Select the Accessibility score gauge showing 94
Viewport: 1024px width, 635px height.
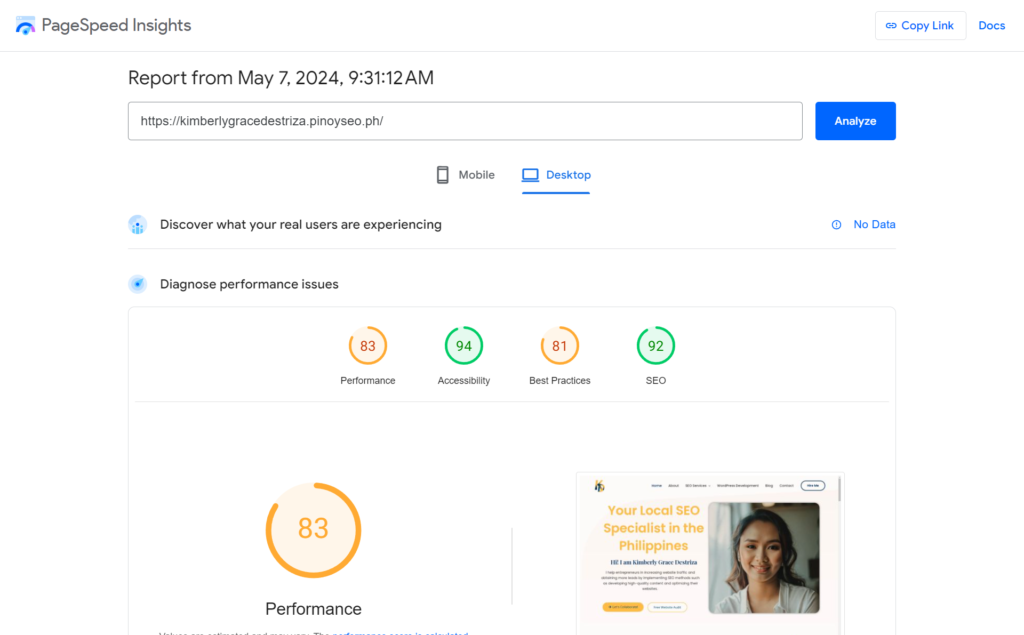click(464, 346)
